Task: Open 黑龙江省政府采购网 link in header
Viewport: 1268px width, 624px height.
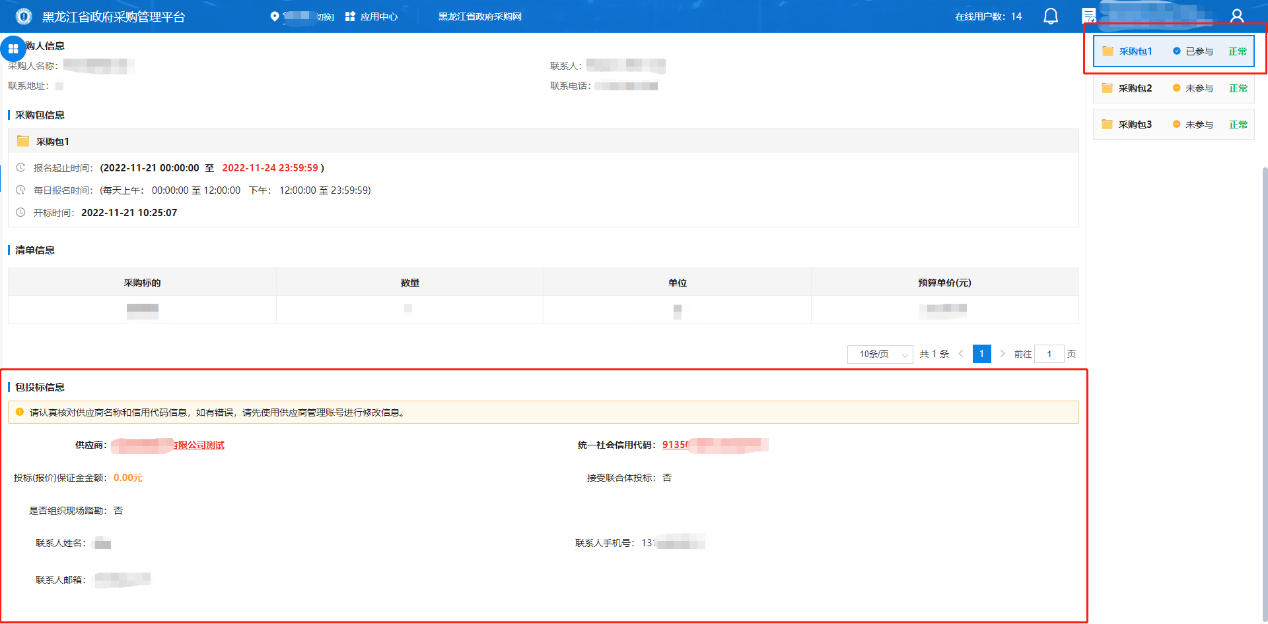Action: (480, 17)
